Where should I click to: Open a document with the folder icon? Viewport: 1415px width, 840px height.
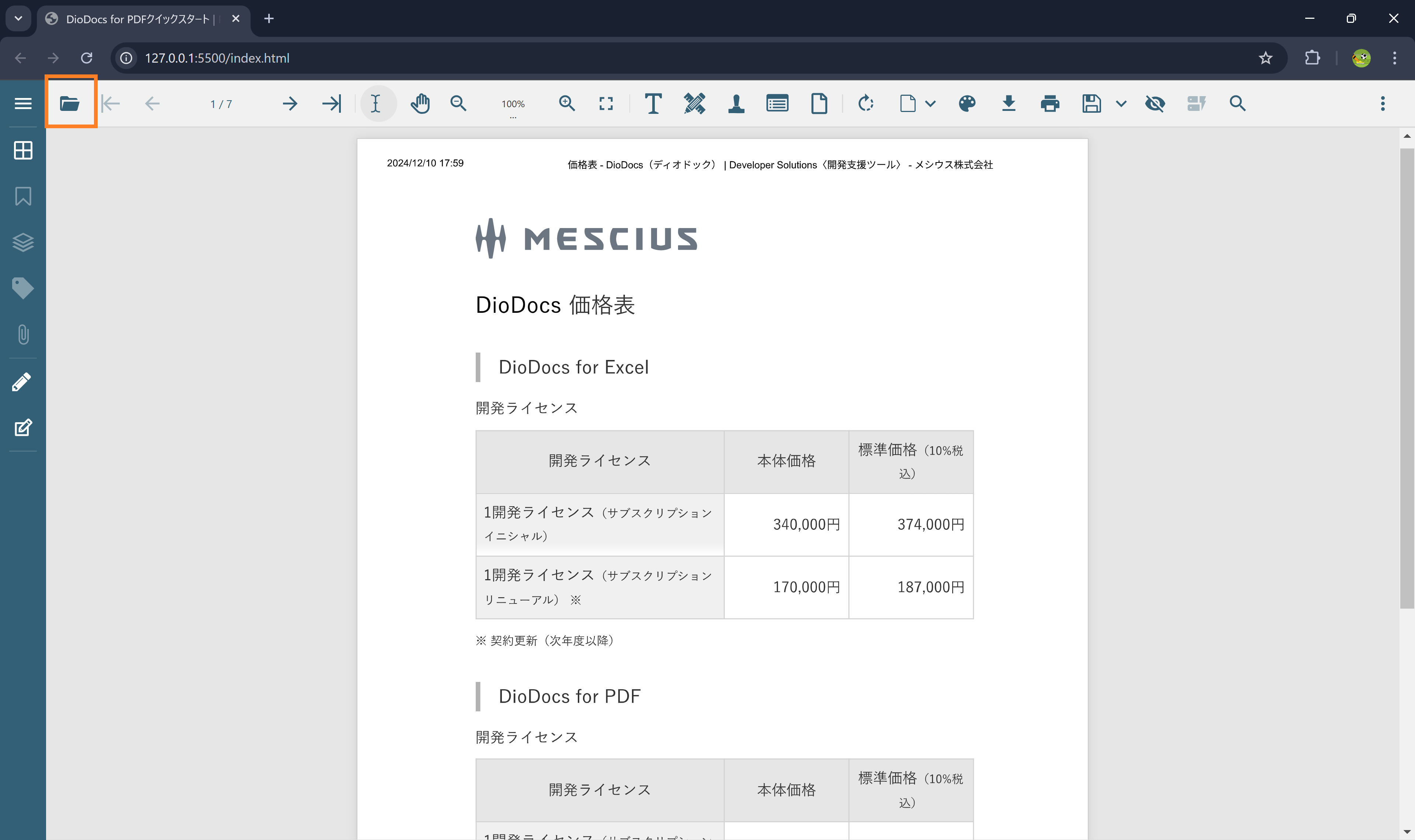tap(70, 104)
